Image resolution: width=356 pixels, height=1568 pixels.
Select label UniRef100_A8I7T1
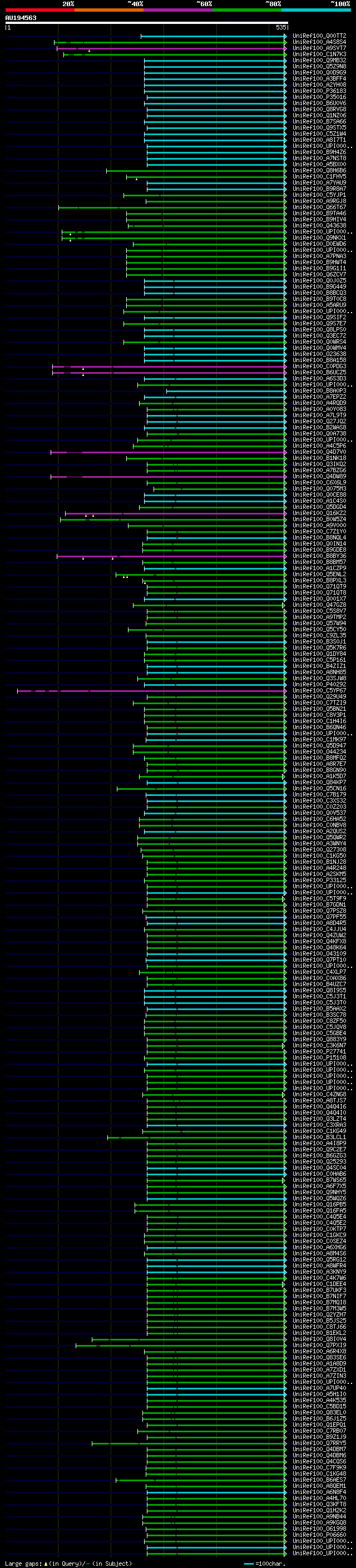tap(319, 140)
